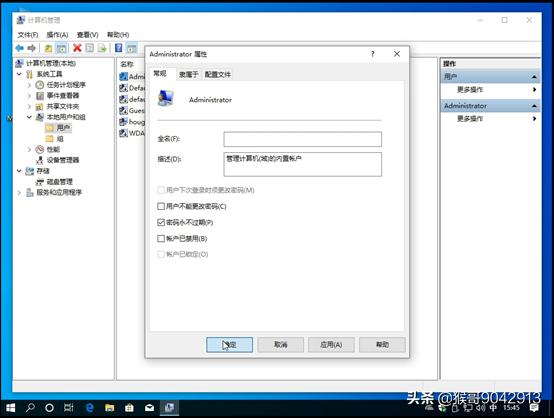Click greyed 用户下次登录时须更改密码 checkbox
The image size is (554, 418).
pos(161,190)
